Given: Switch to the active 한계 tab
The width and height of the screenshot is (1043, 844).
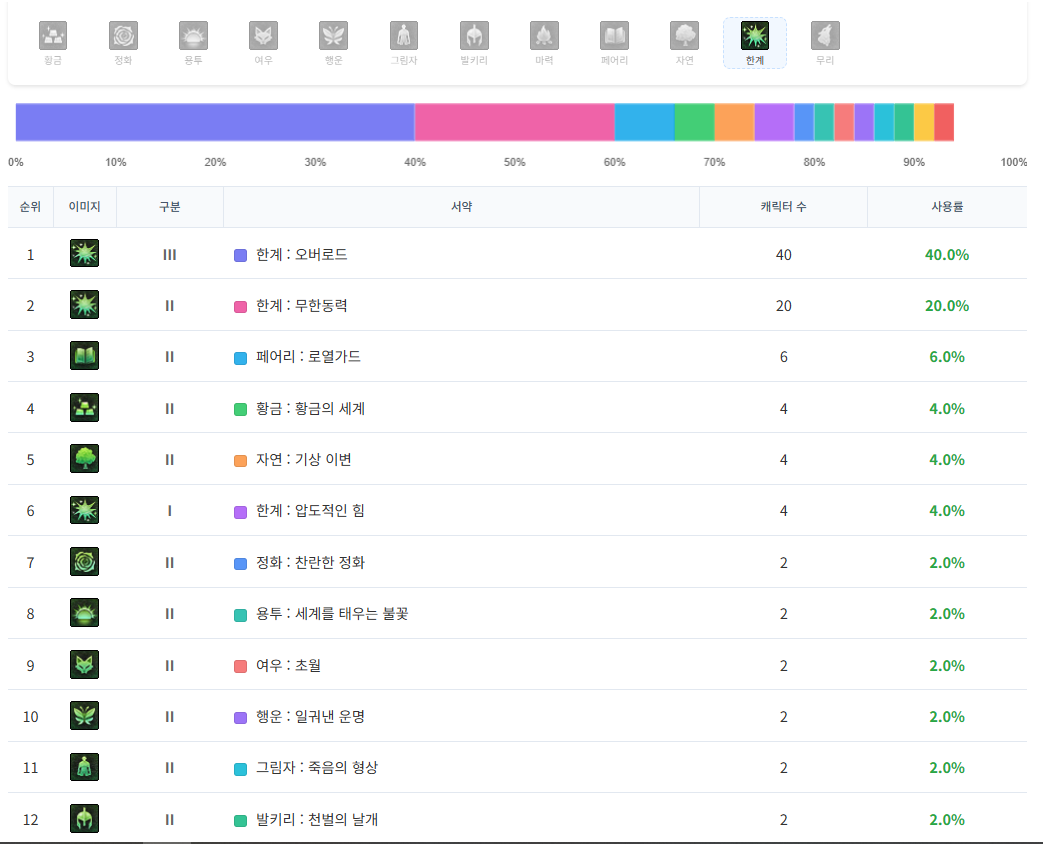Looking at the screenshot, I should (755, 43).
